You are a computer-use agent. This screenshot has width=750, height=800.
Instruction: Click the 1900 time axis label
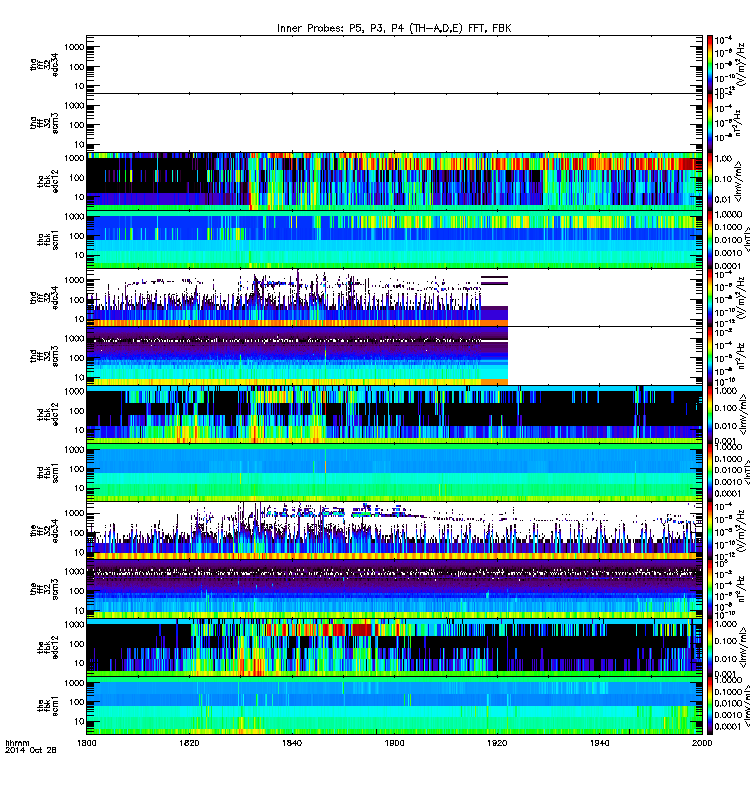point(394,743)
